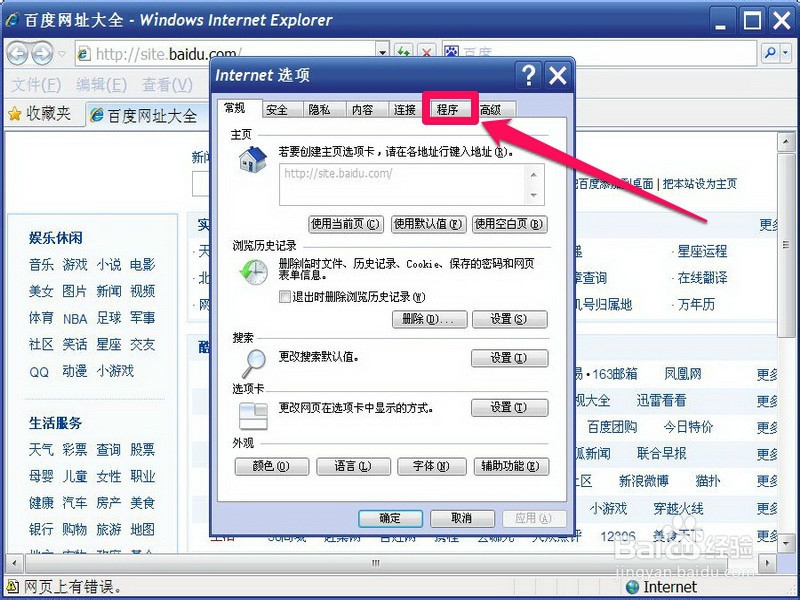Screen dimensions: 800x600
Task: Click the Baidu paw search provider icon
Action: tap(452, 51)
